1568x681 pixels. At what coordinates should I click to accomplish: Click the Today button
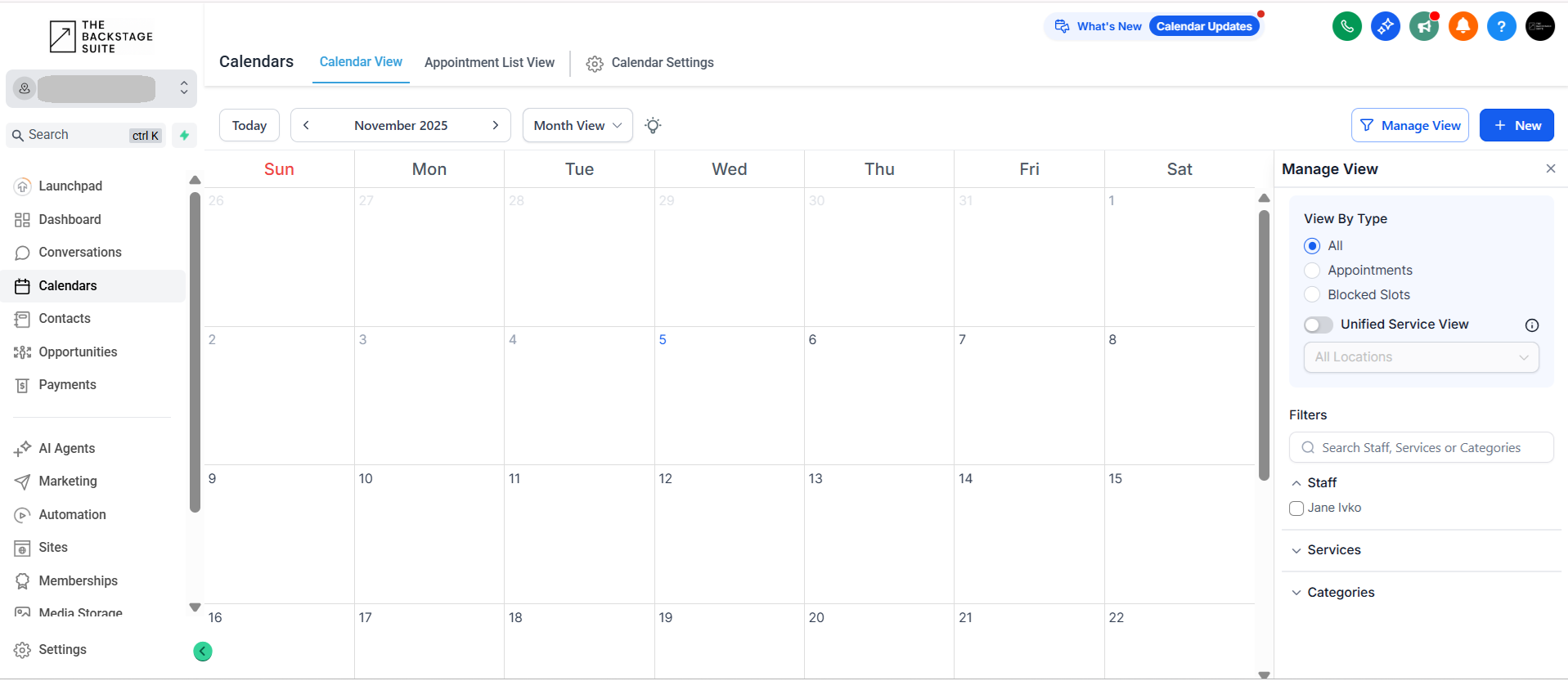pyautogui.click(x=249, y=125)
